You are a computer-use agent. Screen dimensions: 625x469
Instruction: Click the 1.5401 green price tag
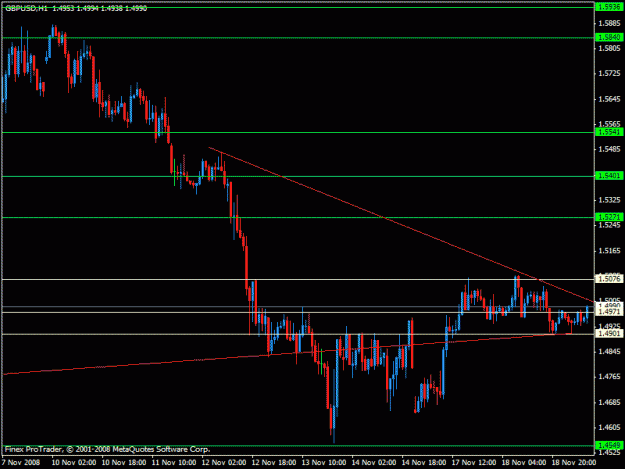609,176
